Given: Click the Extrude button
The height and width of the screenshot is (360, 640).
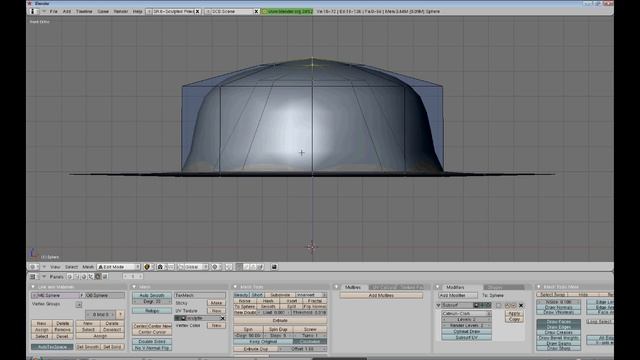Looking at the screenshot, I should tap(280, 320).
